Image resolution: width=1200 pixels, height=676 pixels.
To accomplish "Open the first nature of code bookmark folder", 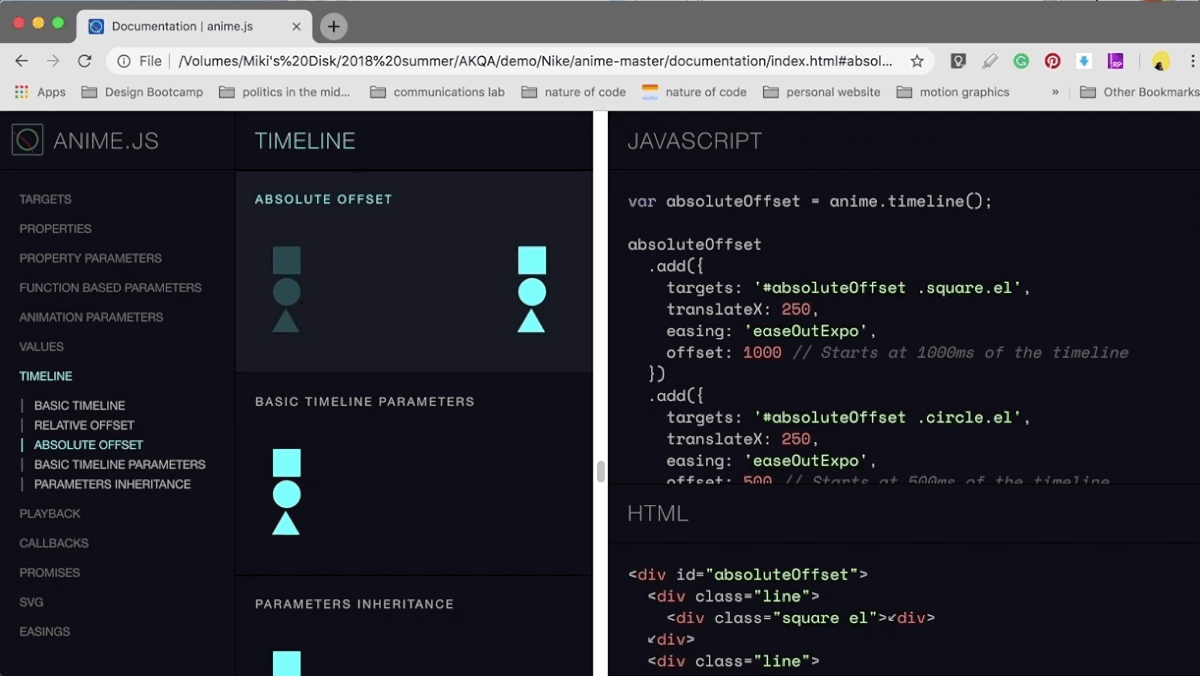I will click(x=573, y=92).
